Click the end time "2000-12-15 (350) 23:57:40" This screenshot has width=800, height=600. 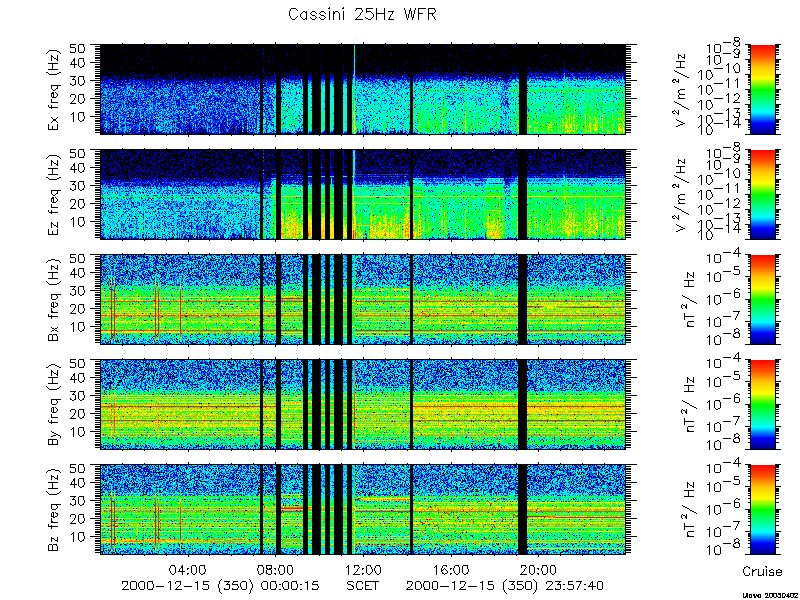pyautogui.click(x=505, y=586)
